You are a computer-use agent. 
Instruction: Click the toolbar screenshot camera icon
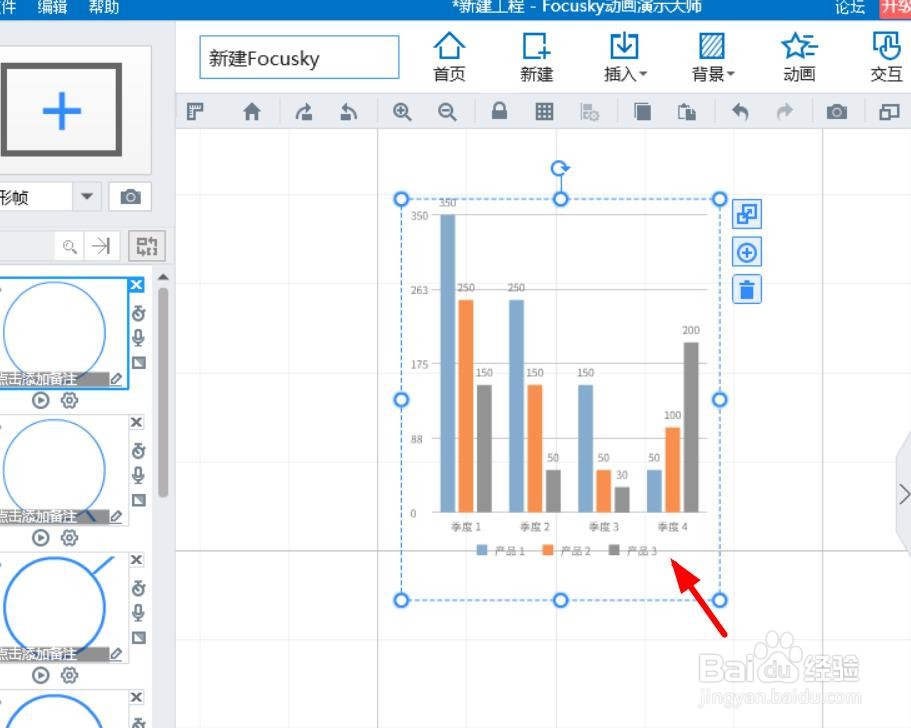pyautogui.click(x=837, y=111)
